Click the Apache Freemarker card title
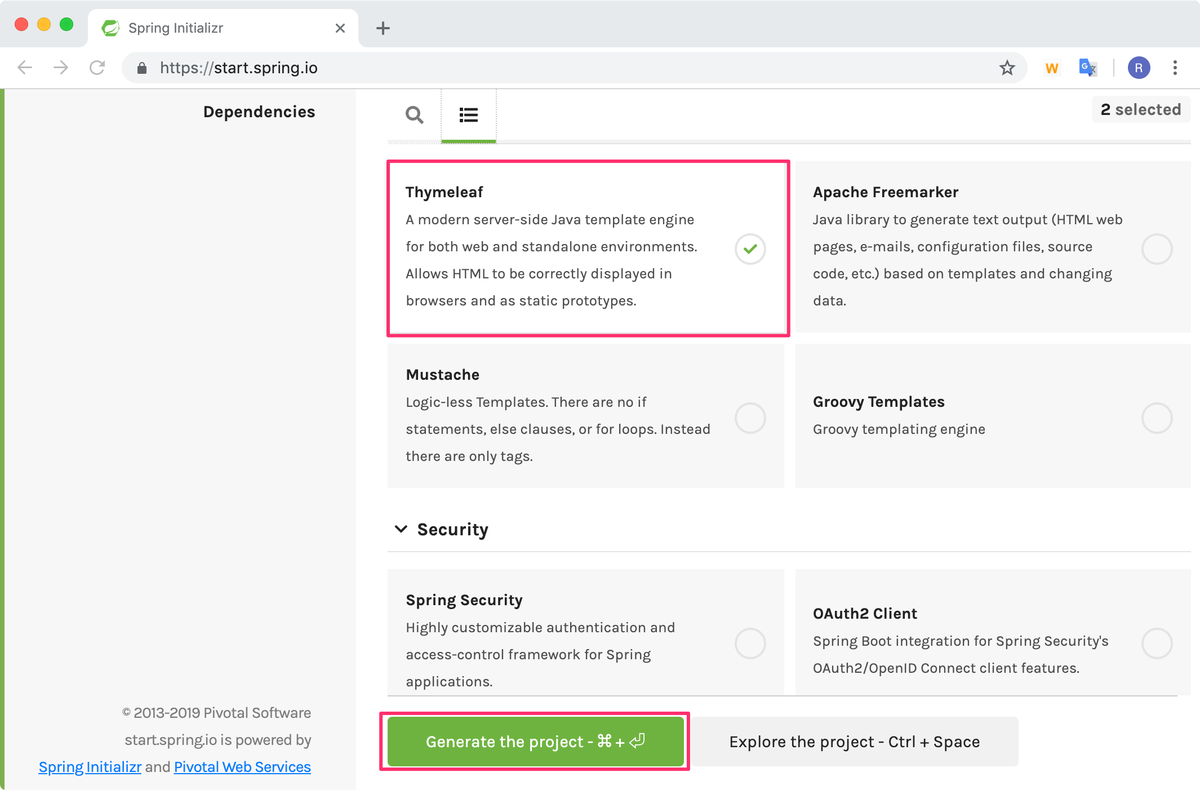1200x790 pixels. tap(885, 192)
